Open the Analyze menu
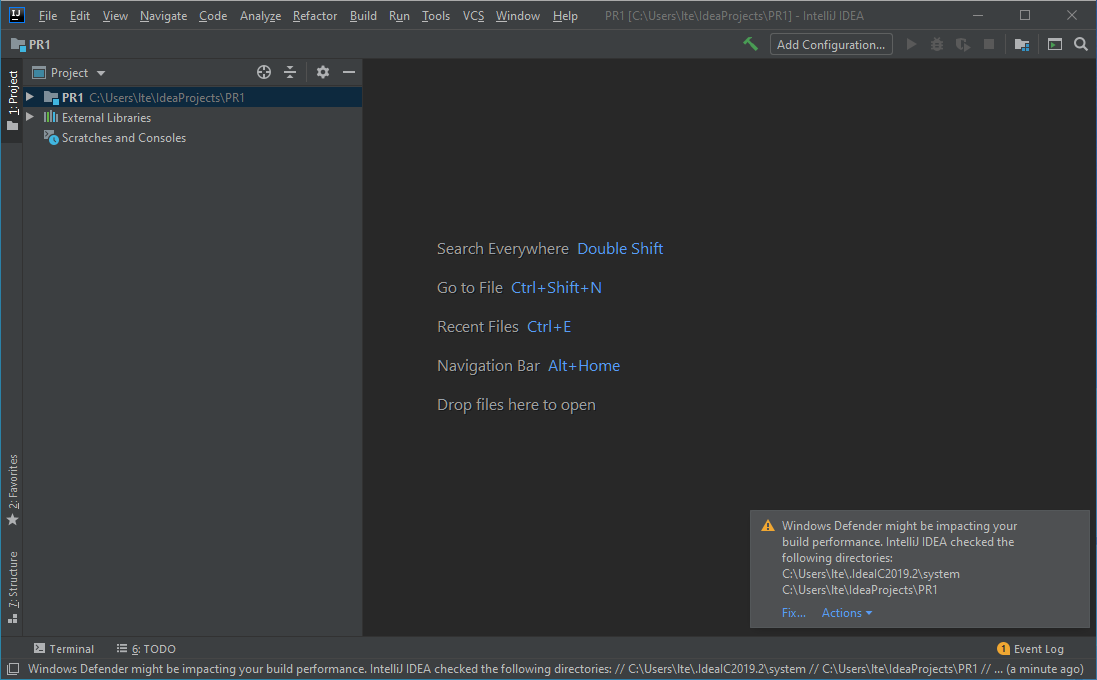 260,15
